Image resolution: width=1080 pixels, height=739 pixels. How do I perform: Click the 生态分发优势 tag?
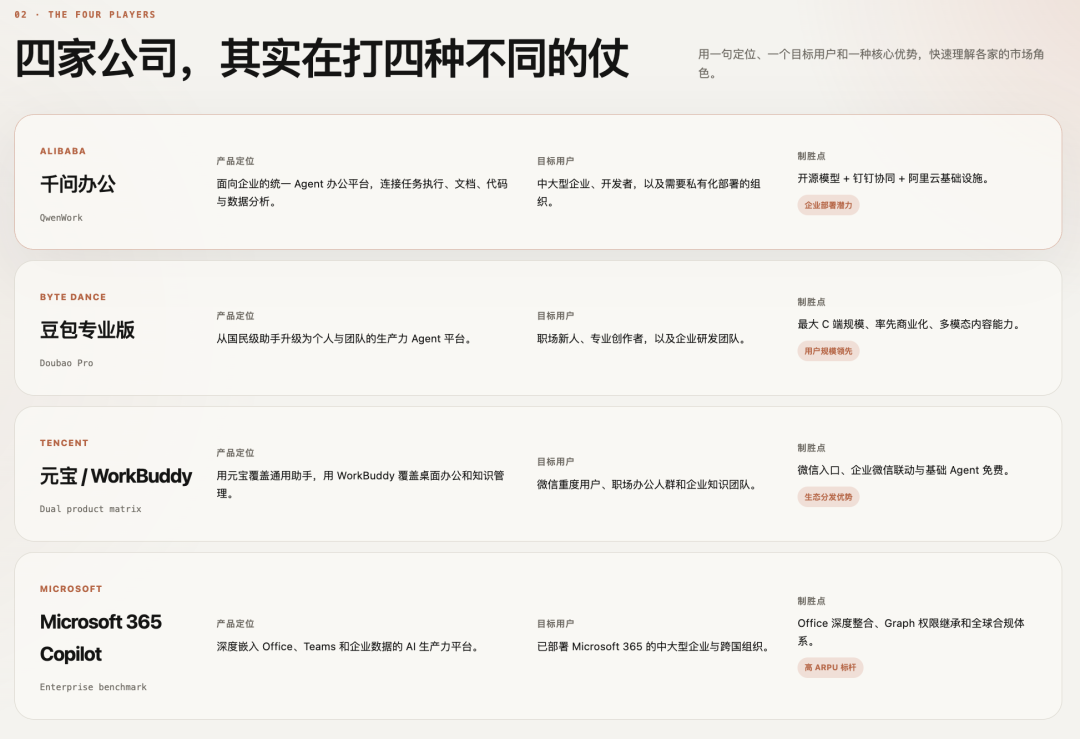[828, 497]
